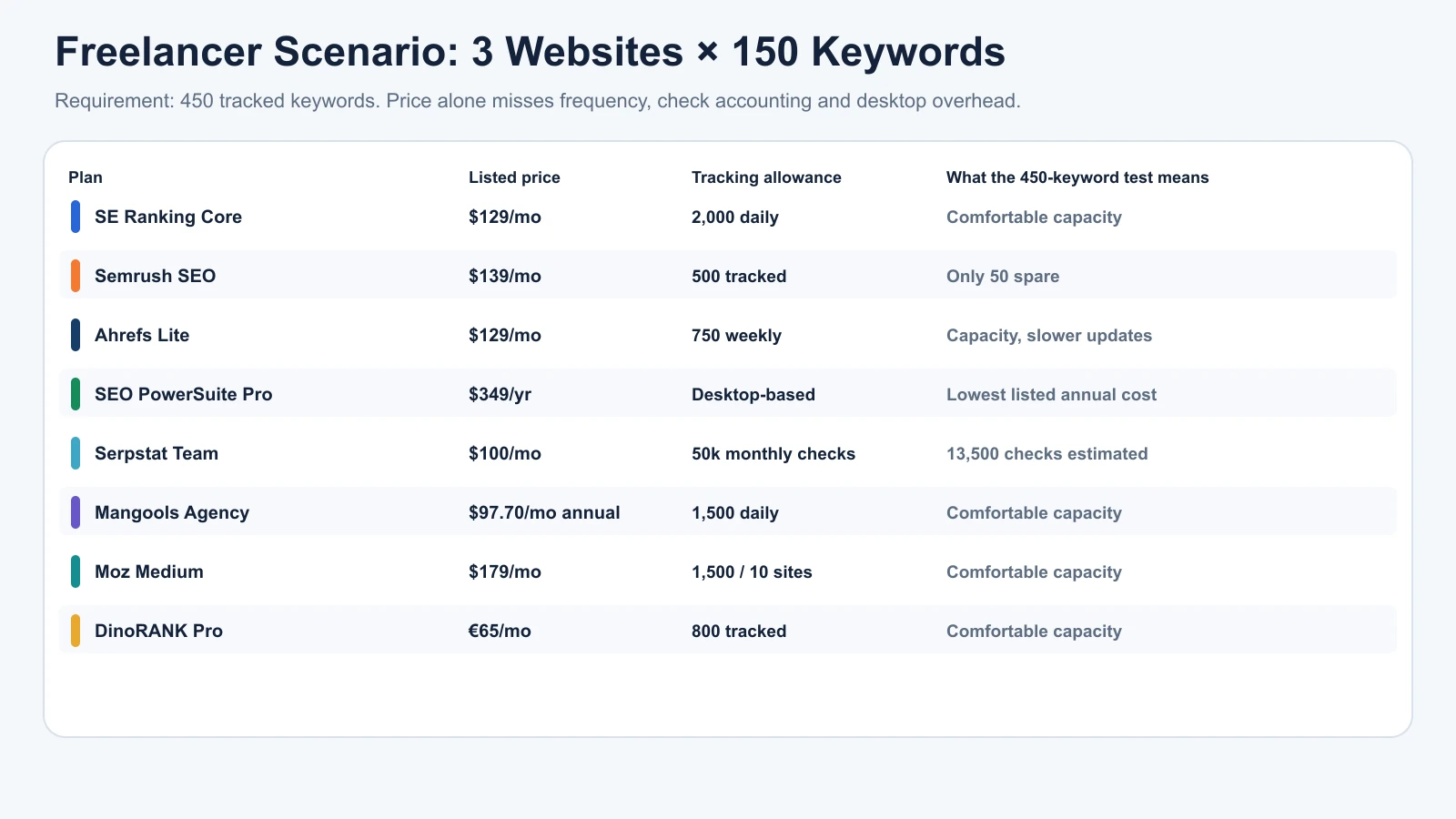This screenshot has height=819, width=1456.
Task: Click the "Capacity, slower updates" note
Action: [x=1049, y=336]
